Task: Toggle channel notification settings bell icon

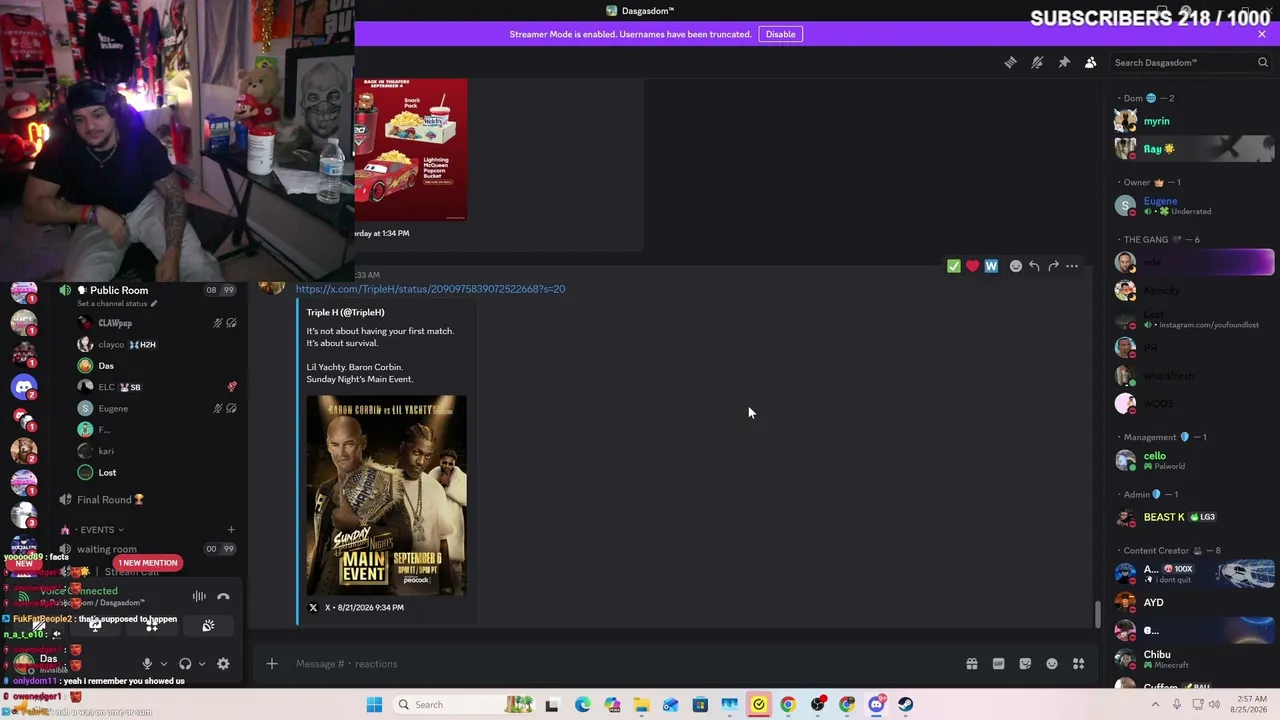Action: 1037,63
